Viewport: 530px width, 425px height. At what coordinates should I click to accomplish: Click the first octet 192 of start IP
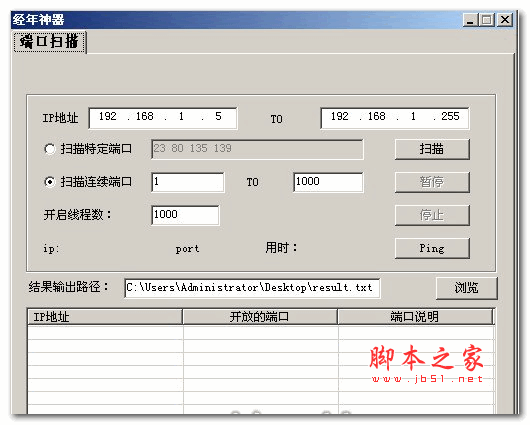(x=107, y=116)
